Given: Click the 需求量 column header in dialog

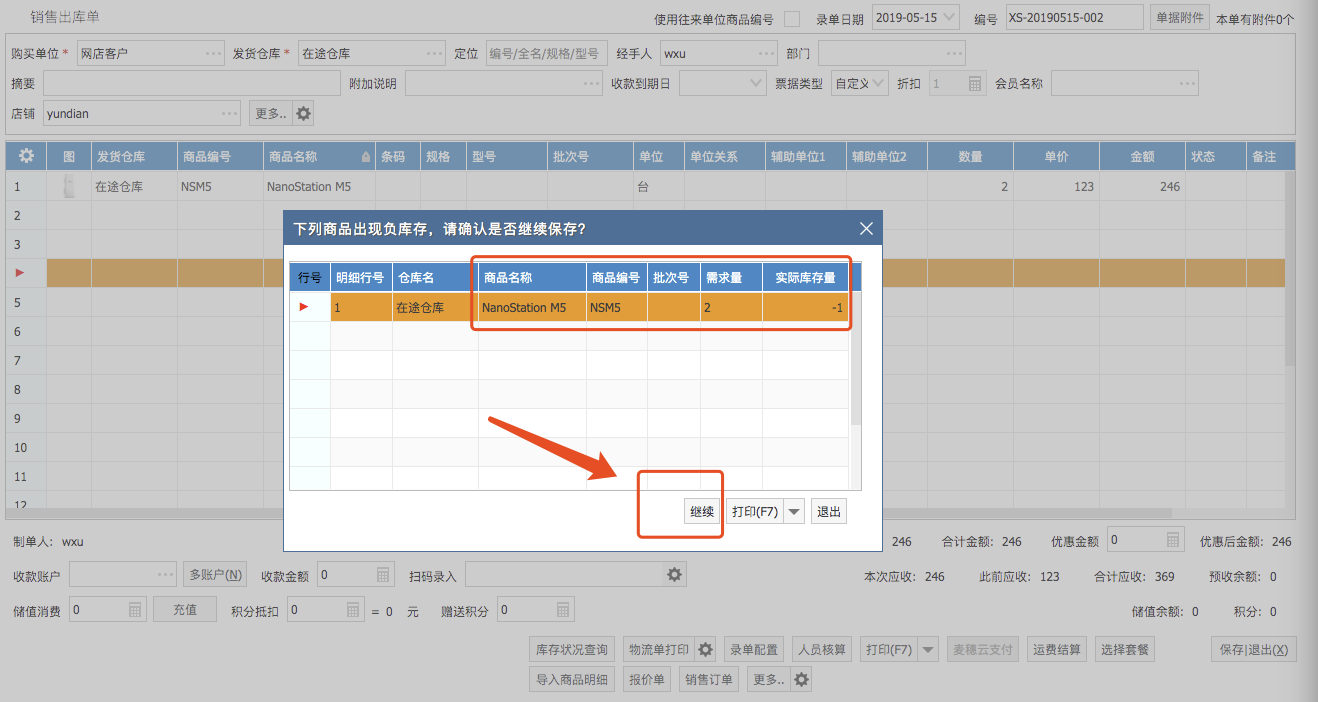Looking at the screenshot, I should pos(731,278).
